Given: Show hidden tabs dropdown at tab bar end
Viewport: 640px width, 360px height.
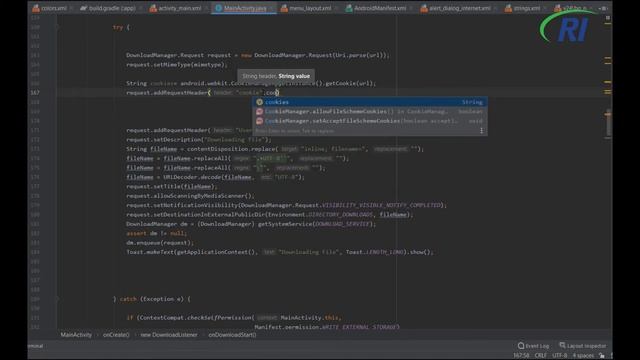Looking at the screenshot, I should (x=604, y=8).
